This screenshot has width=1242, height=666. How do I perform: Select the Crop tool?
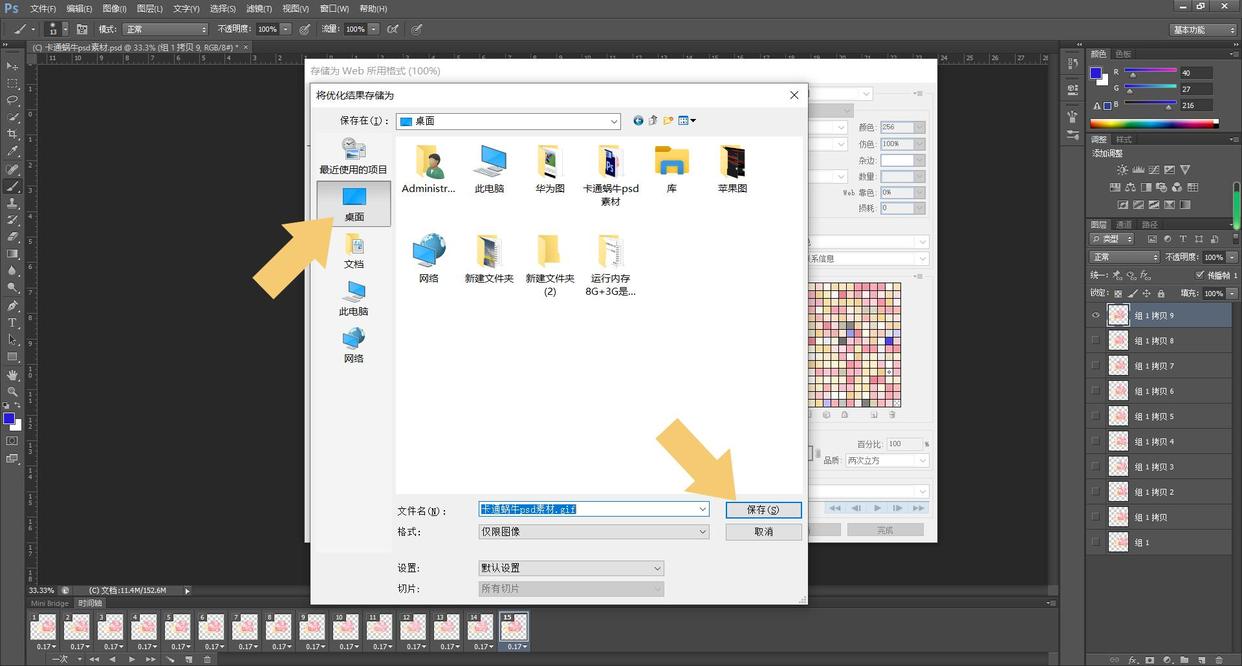pyautogui.click(x=13, y=134)
